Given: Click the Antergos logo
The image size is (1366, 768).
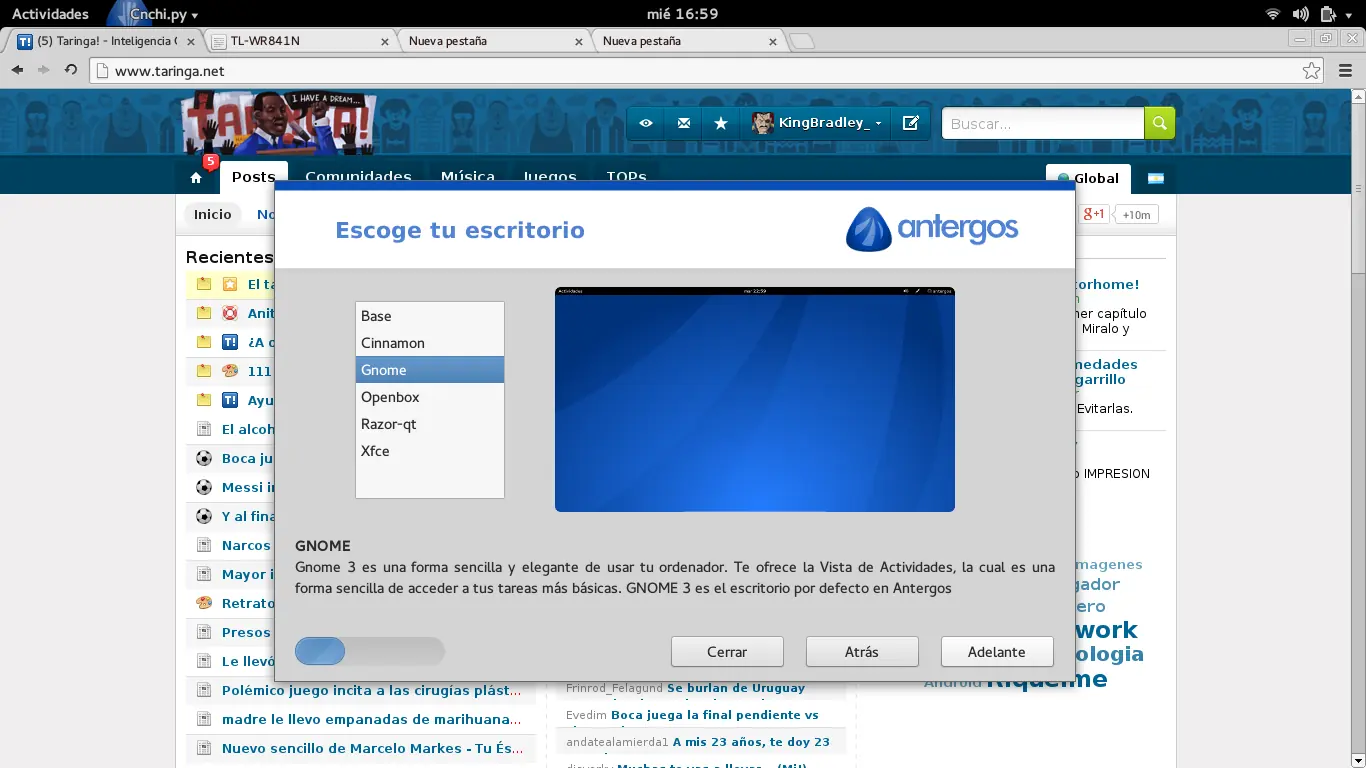Looking at the screenshot, I should 932,229.
